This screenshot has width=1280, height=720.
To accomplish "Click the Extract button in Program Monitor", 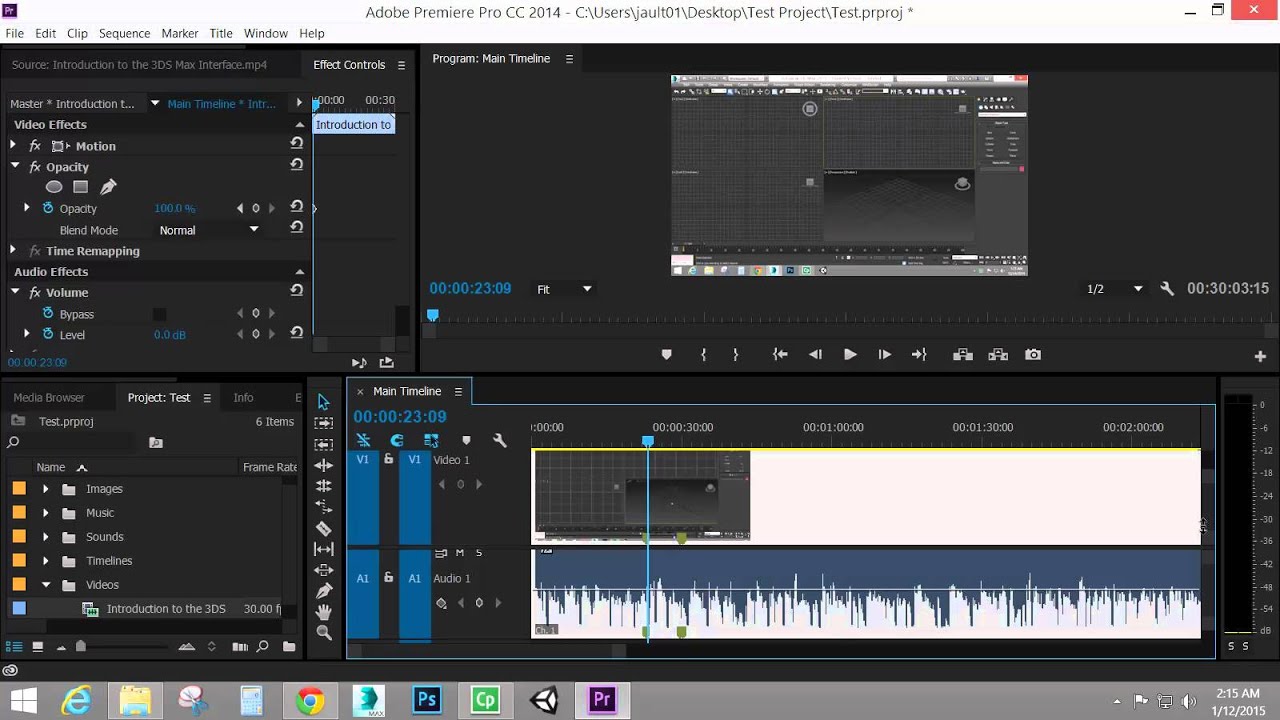I will tap(998, 355).
